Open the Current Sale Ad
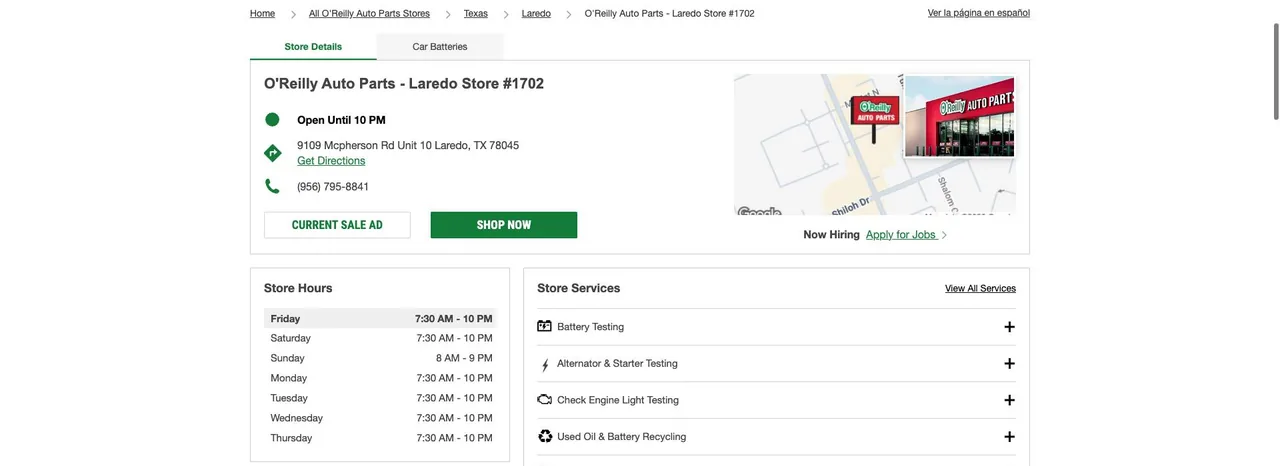The height and width of the screenshot is (466, 1280). coord(337,225)
